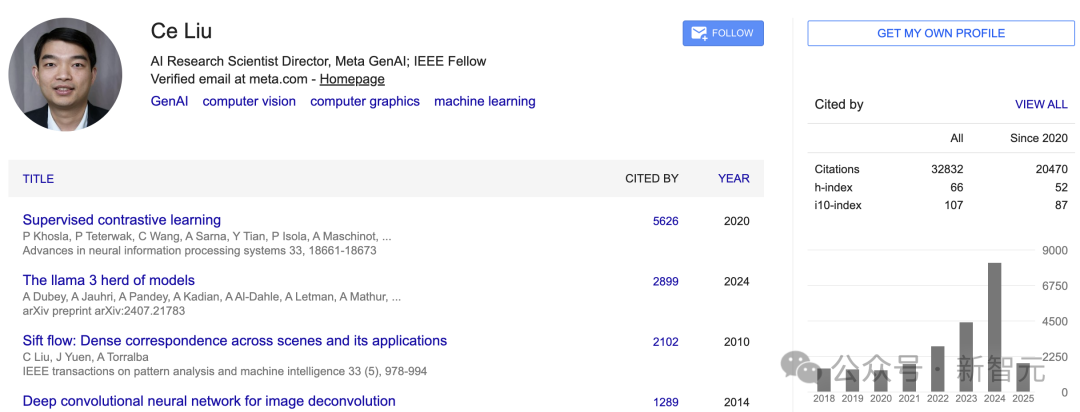The height and width of the screenshot is (412, 1080).
Task: Click the CITED BY column header
Action: coord(652,178)
